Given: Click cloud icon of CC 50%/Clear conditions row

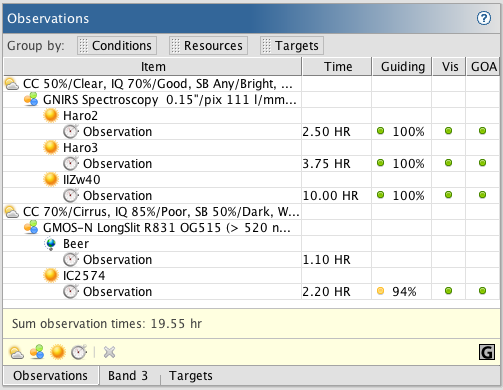Looking at the screenshot, I should click(12, 84).
